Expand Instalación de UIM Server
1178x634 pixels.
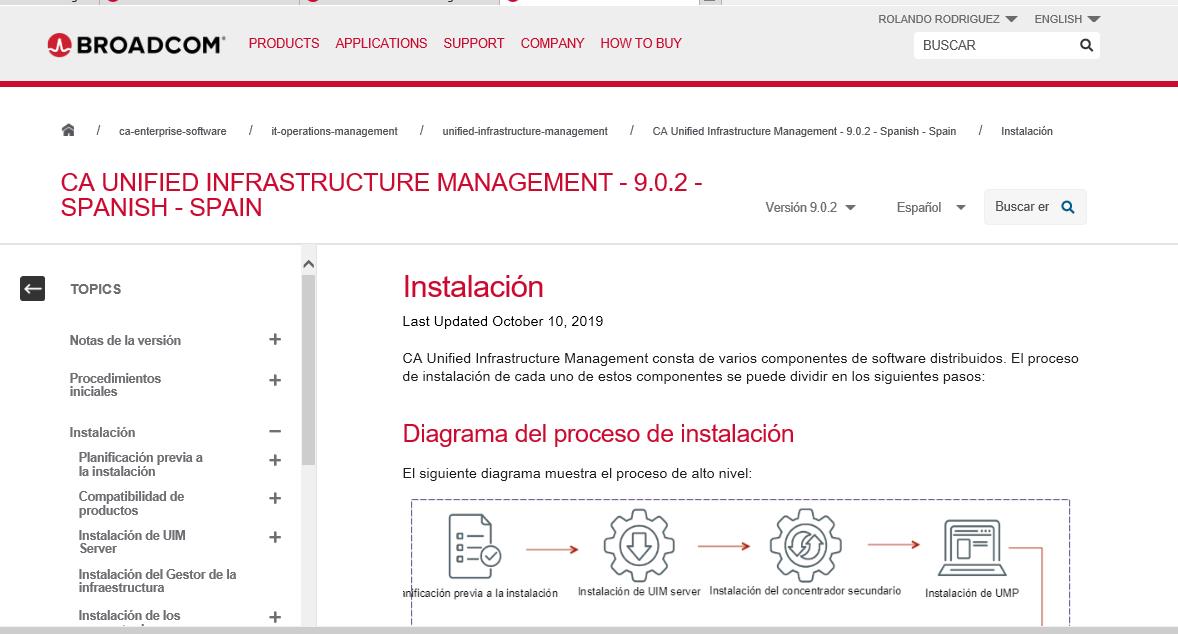pos(275,537)
